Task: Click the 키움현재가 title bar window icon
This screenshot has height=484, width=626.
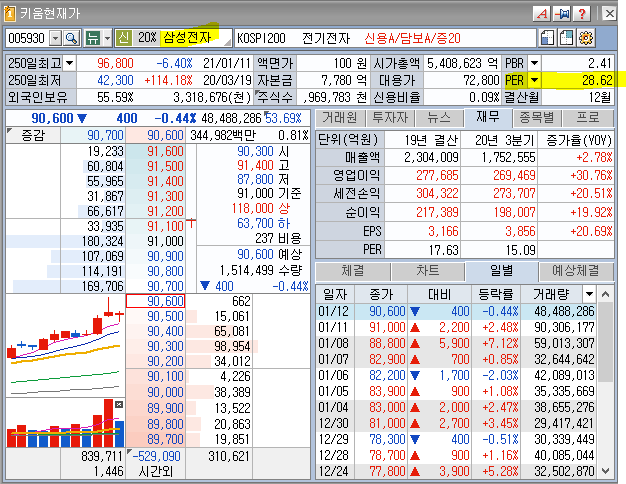Action: [9, 14]
